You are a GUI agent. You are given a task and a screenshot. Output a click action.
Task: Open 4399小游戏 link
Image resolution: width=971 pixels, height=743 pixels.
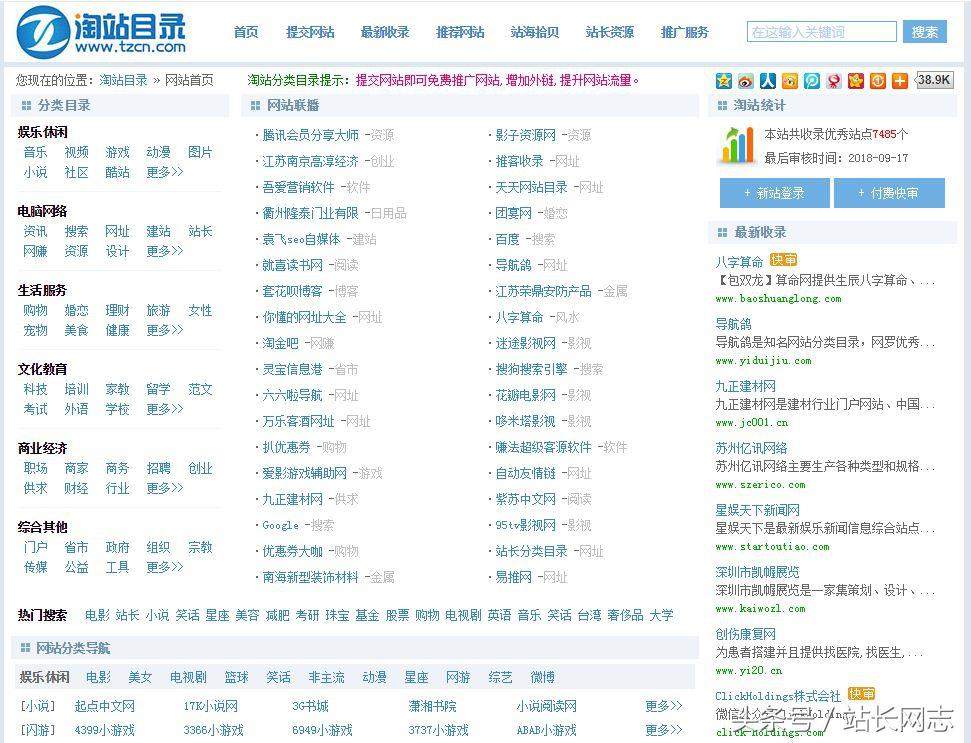click(104, 730)
